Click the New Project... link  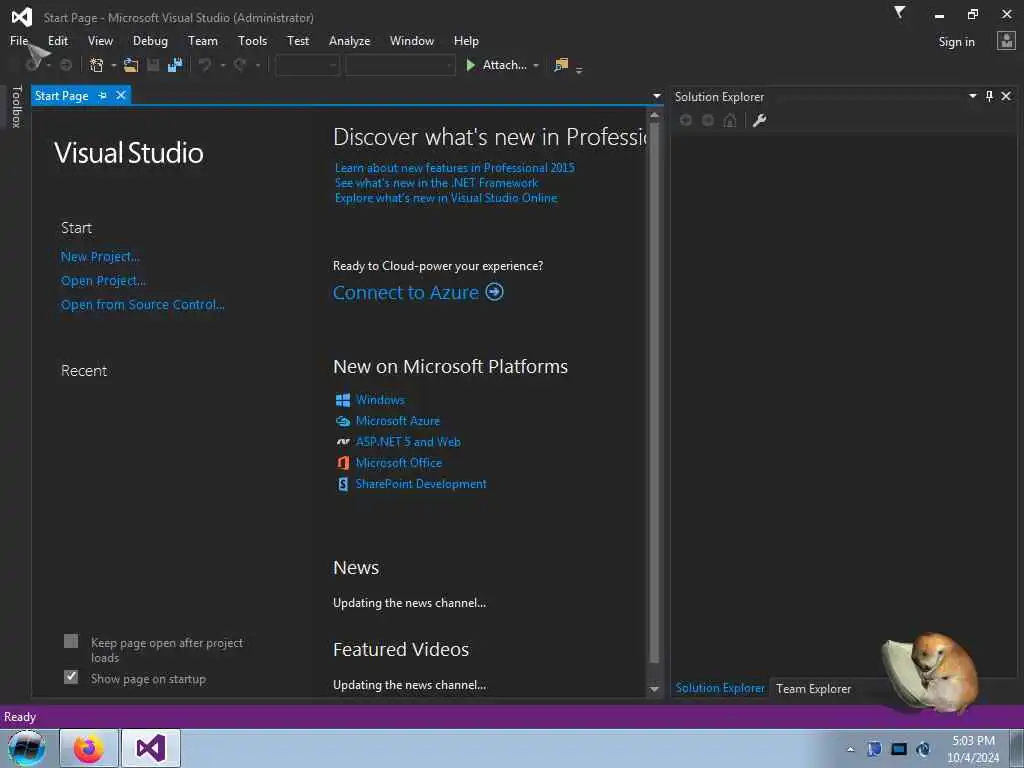100,257
